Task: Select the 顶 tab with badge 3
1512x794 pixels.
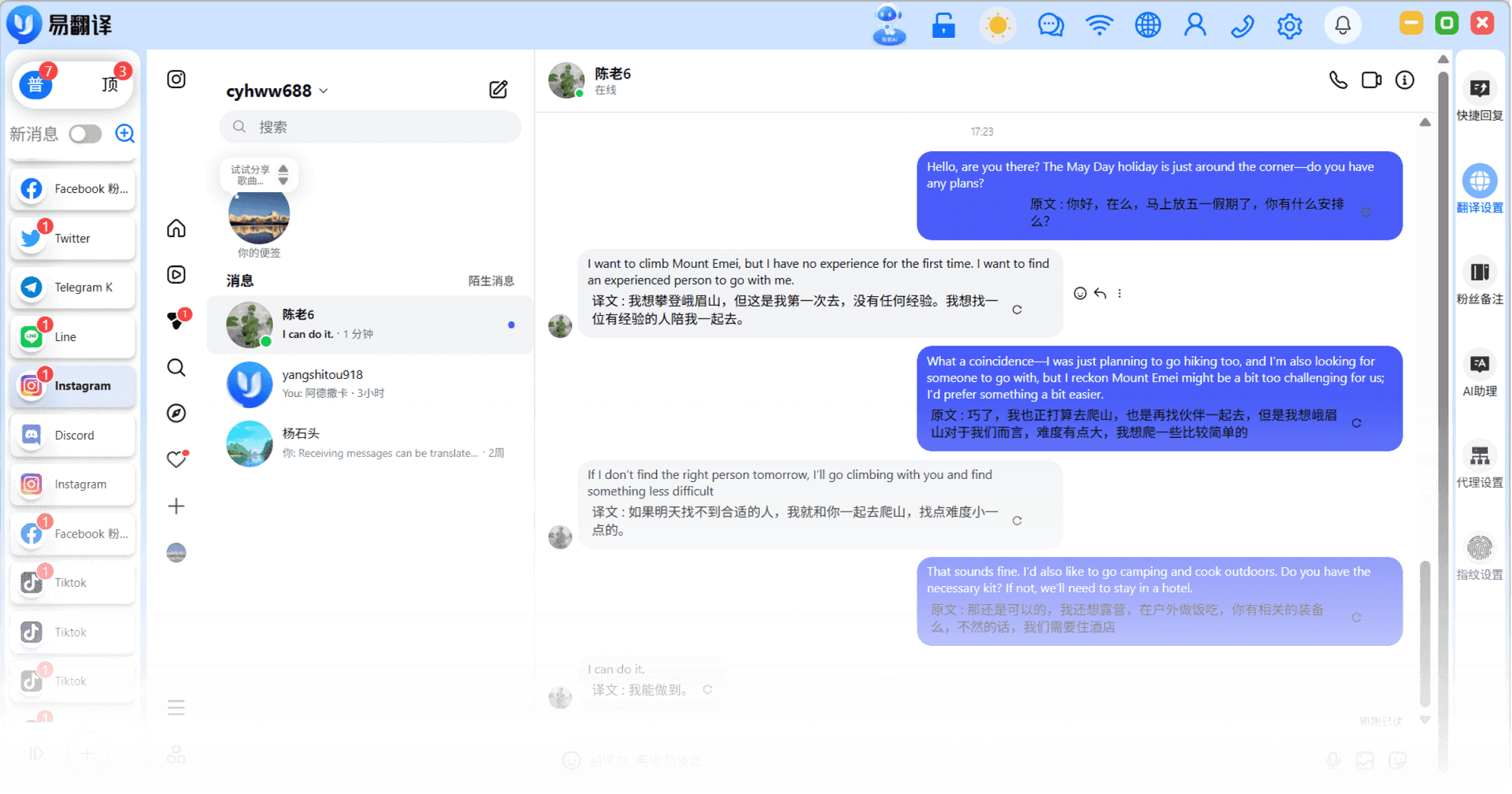Action: tap(110, 83)
